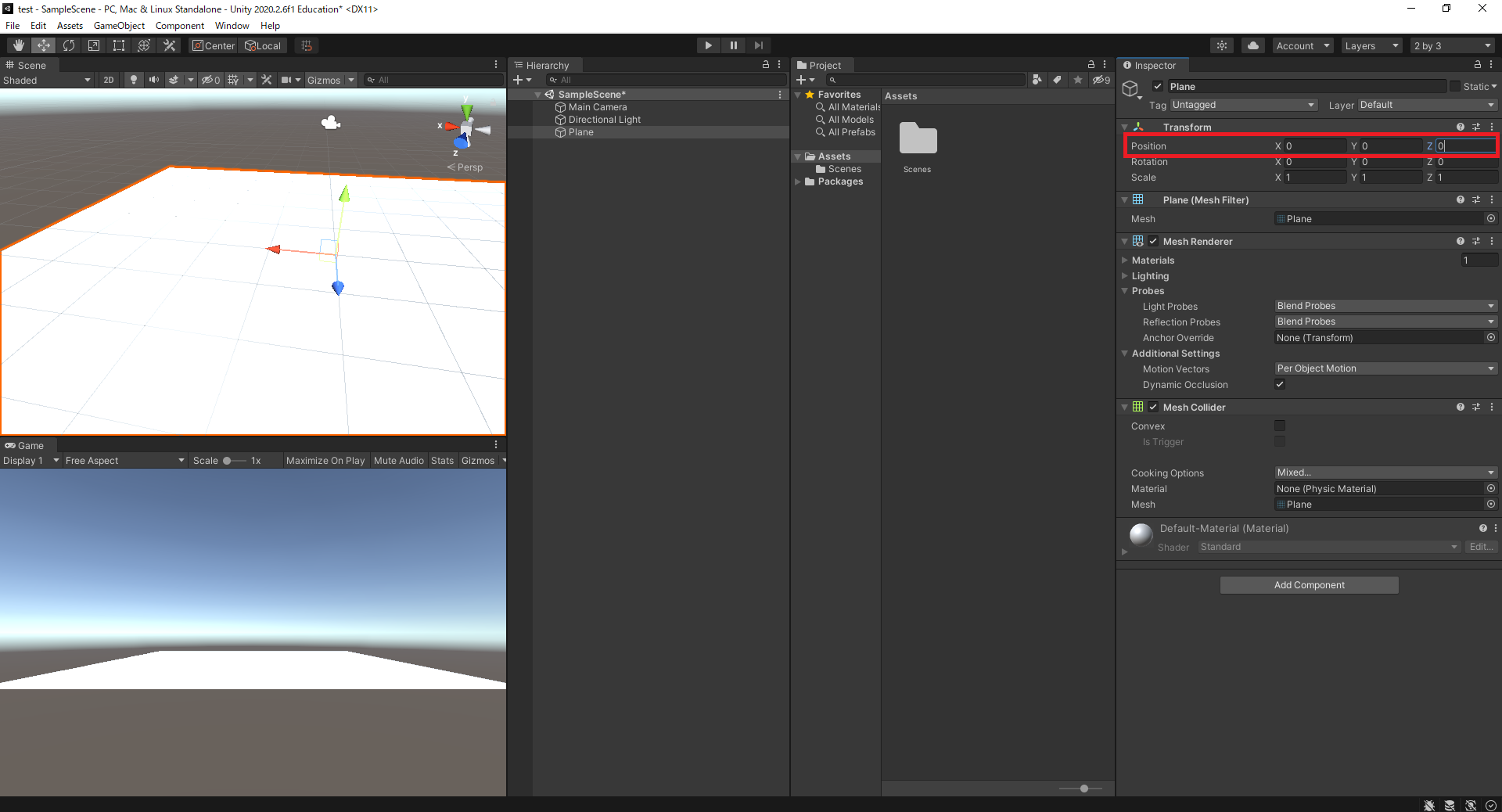Open the Layers dropdown in the top toolbar
The width and height of the screenshot is (1502, 812).
coord(1371,45)
